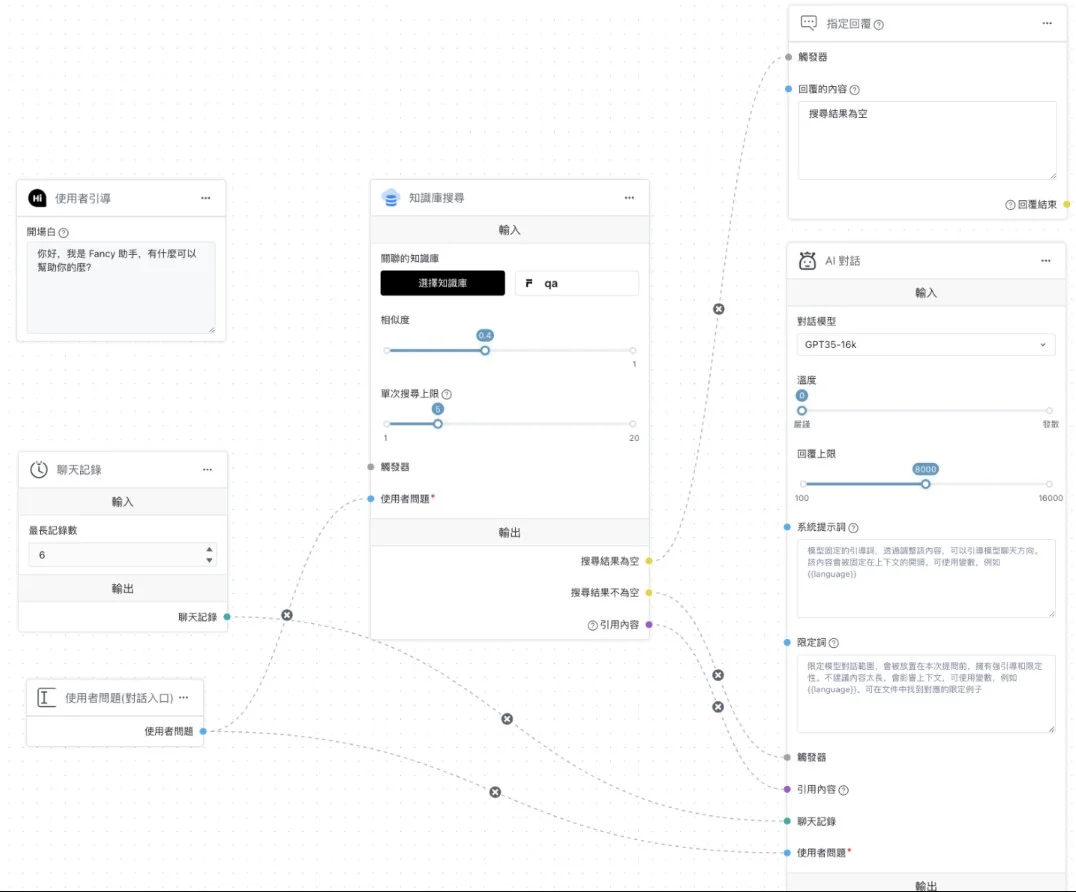Click 聊天記錄 input dot on AI 對話
Viewport: 1076px width, 892px height.
[x=787, y=821]
